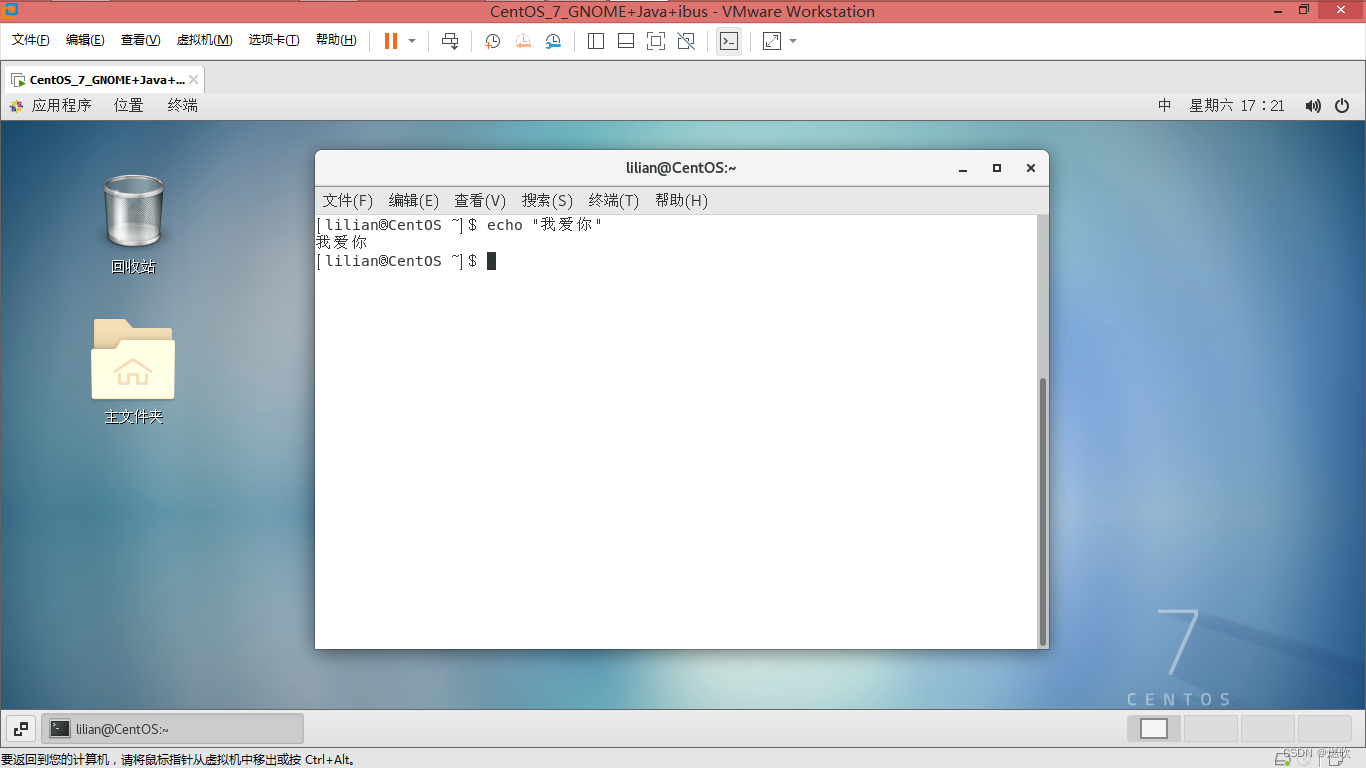
Task: Toggle the console view toolbar icon
Action: (x=729, y=41)
